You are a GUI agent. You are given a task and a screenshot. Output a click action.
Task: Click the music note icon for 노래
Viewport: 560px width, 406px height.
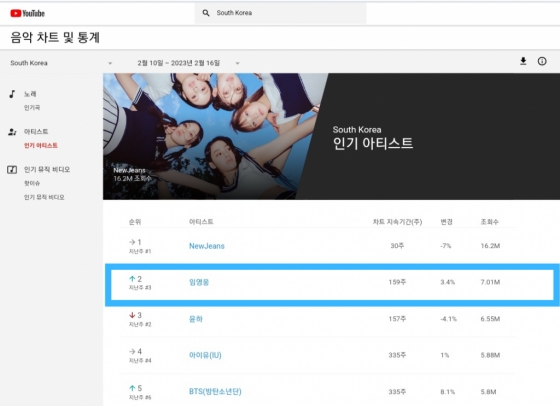click(12, 94)
